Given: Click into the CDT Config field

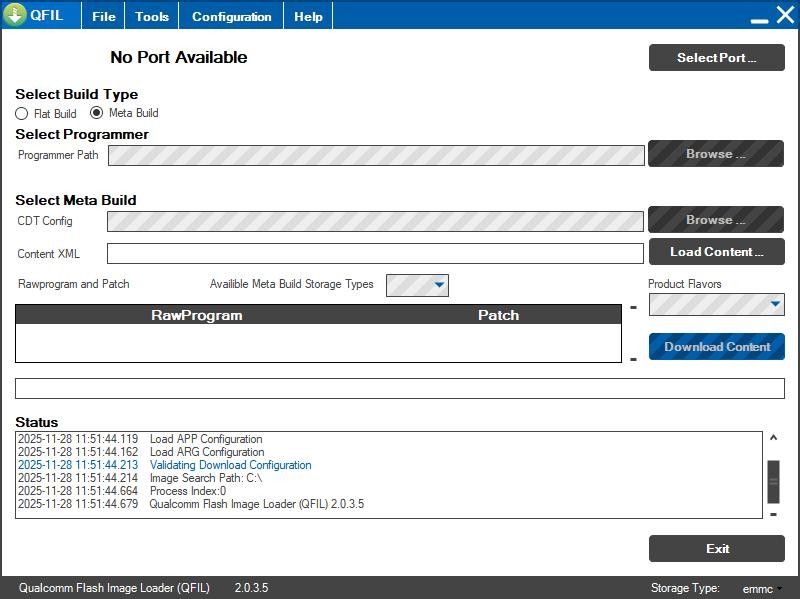Looking at the screenshot, I should pyautogui.click(x=375, y=221).
